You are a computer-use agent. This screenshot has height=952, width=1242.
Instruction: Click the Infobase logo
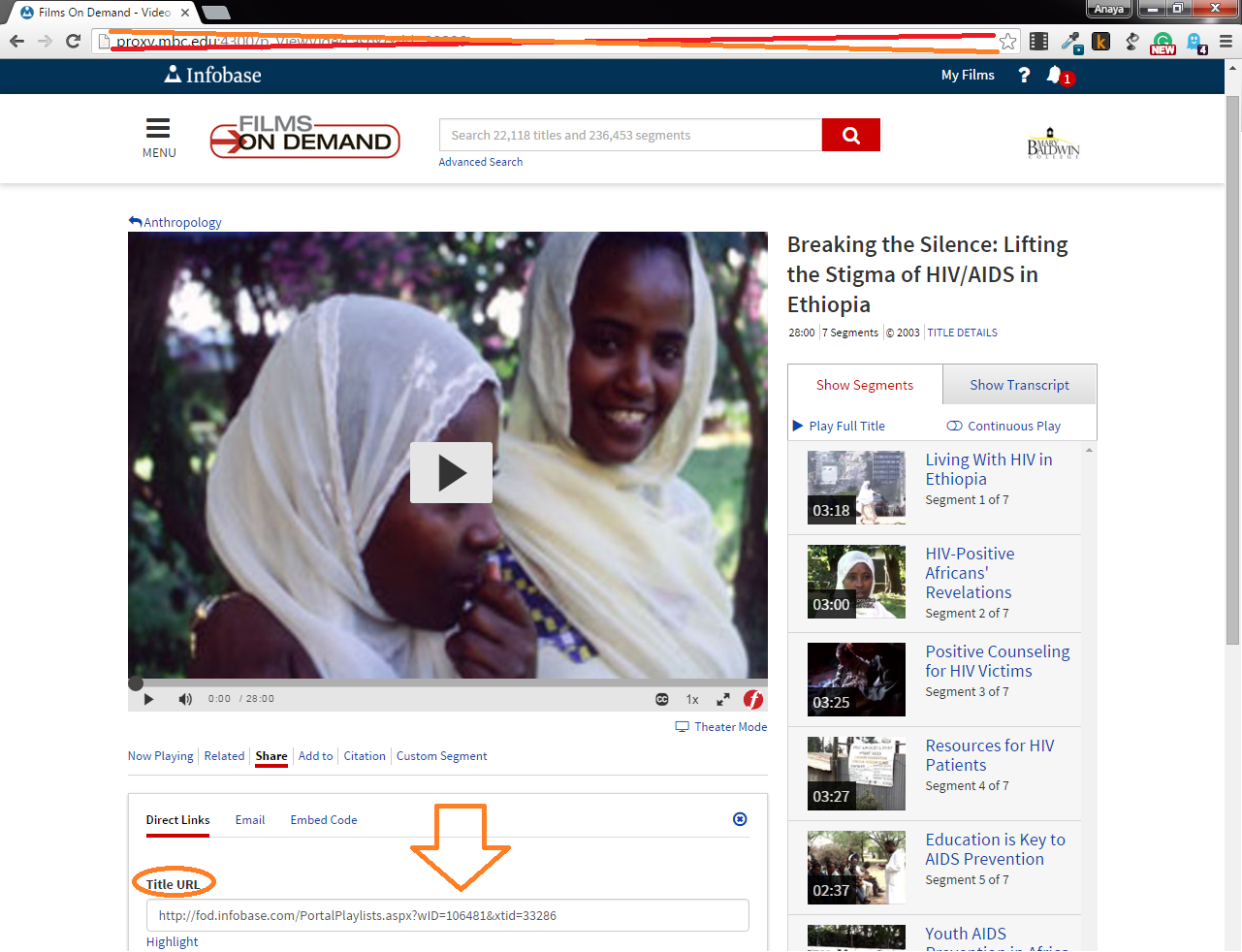tap(212, 75)
